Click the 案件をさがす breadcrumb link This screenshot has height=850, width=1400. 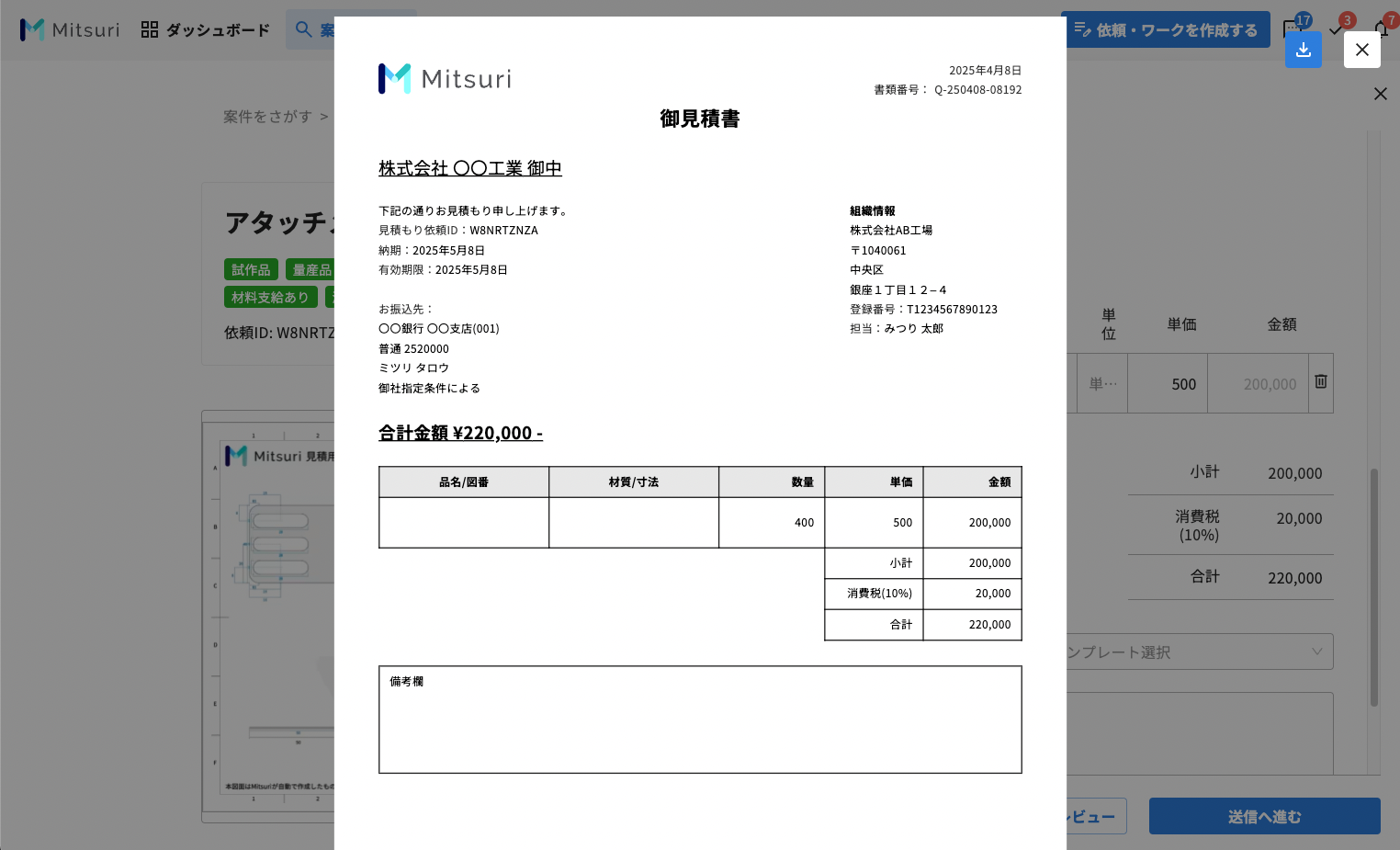(x=267, y=117)
